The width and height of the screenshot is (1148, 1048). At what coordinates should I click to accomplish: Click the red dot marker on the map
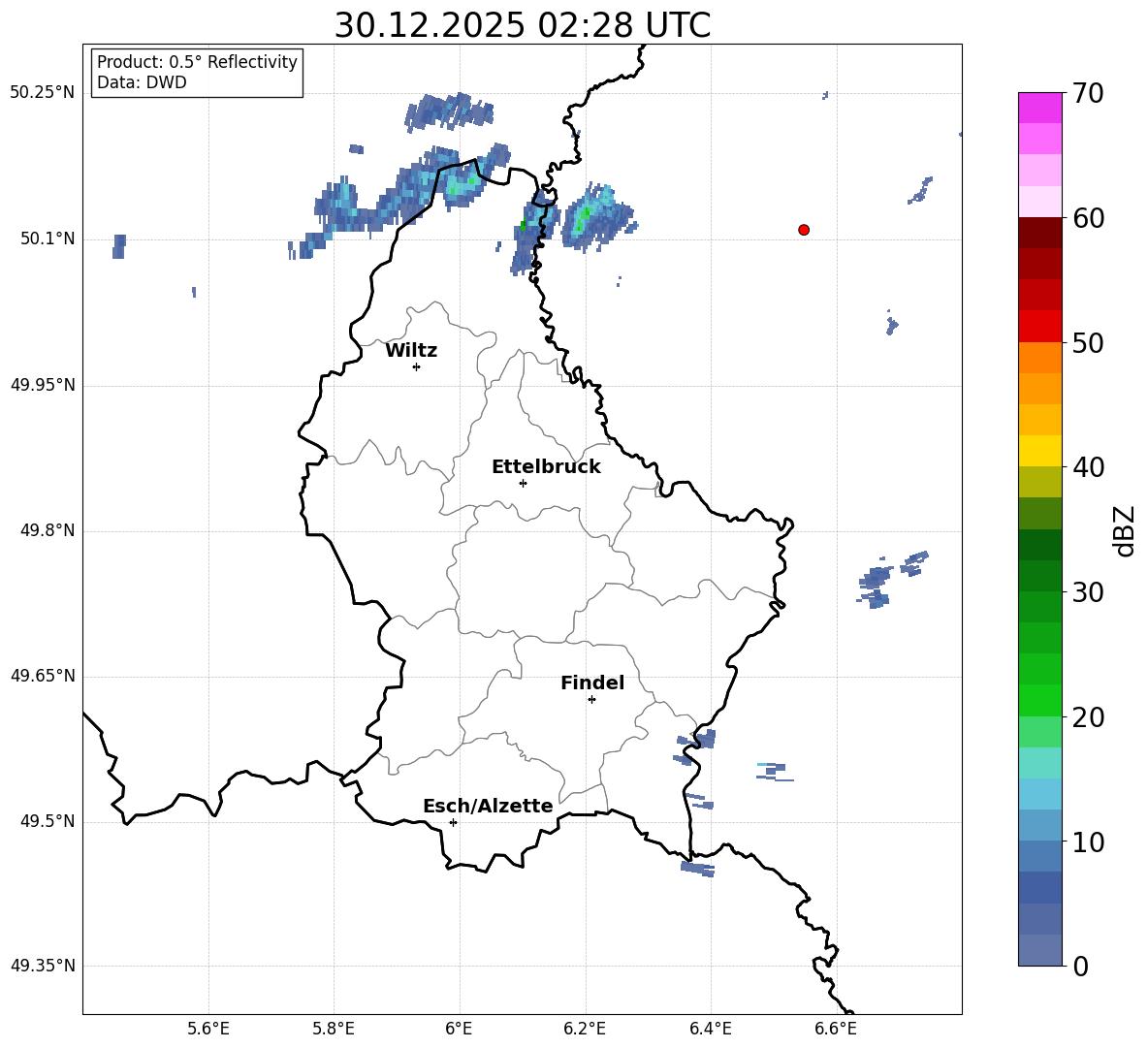coord(804,230)
